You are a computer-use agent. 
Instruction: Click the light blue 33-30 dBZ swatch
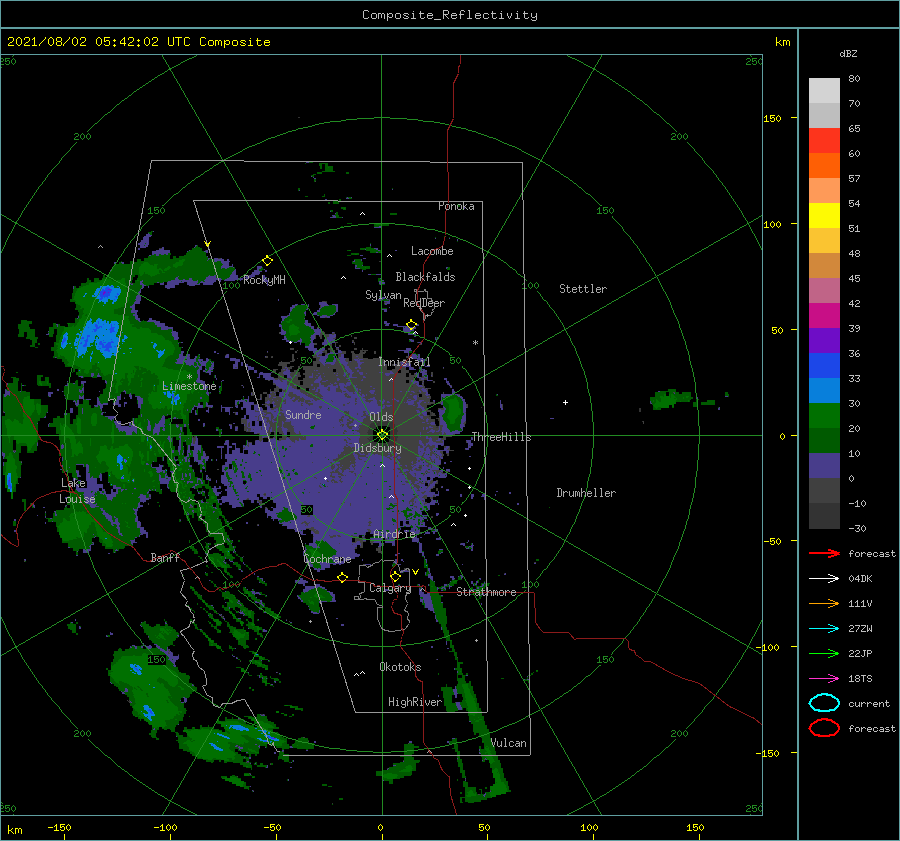pyautogui.click(x=824, y=391)
